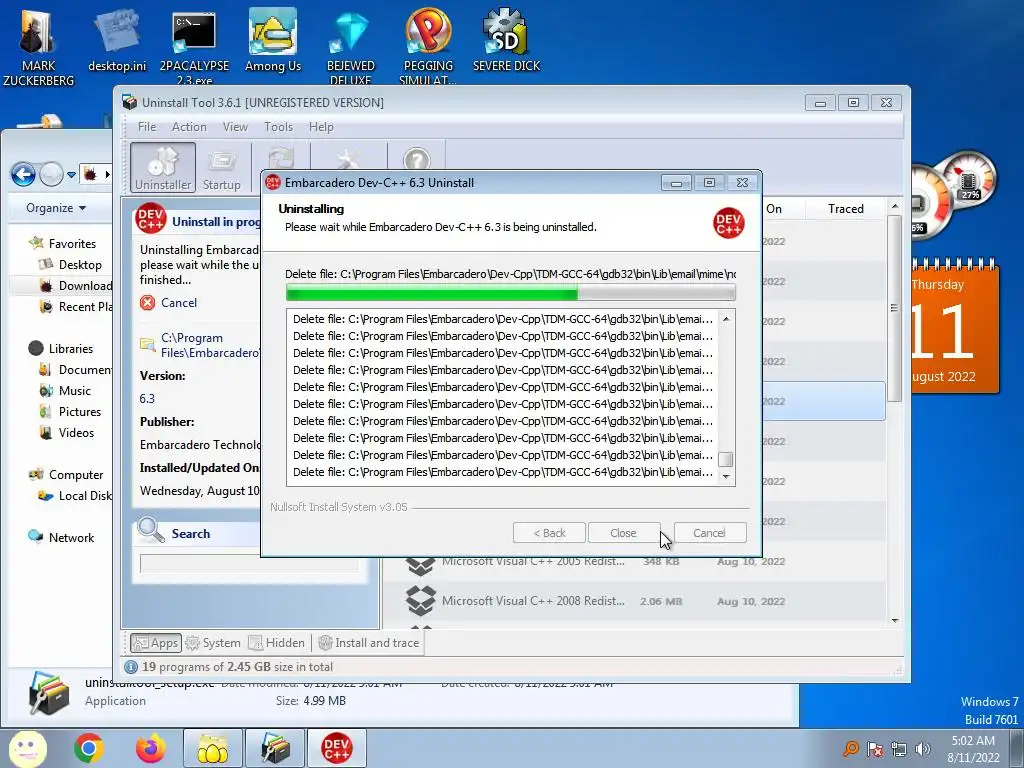This screenshot has width=1024, height=768.
Task: Click Cancel link in Uninstall in progress panel
Action: 178,302
